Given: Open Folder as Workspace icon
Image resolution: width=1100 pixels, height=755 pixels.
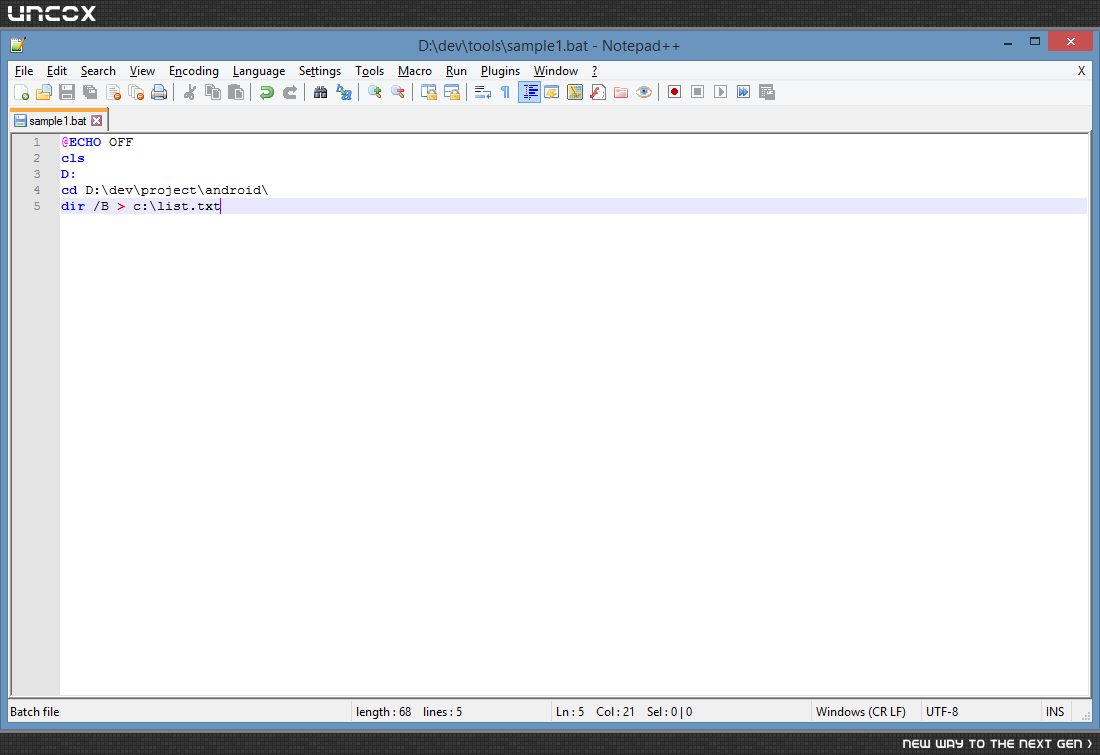Looking at the screenshot, I should tap(621, 92).
